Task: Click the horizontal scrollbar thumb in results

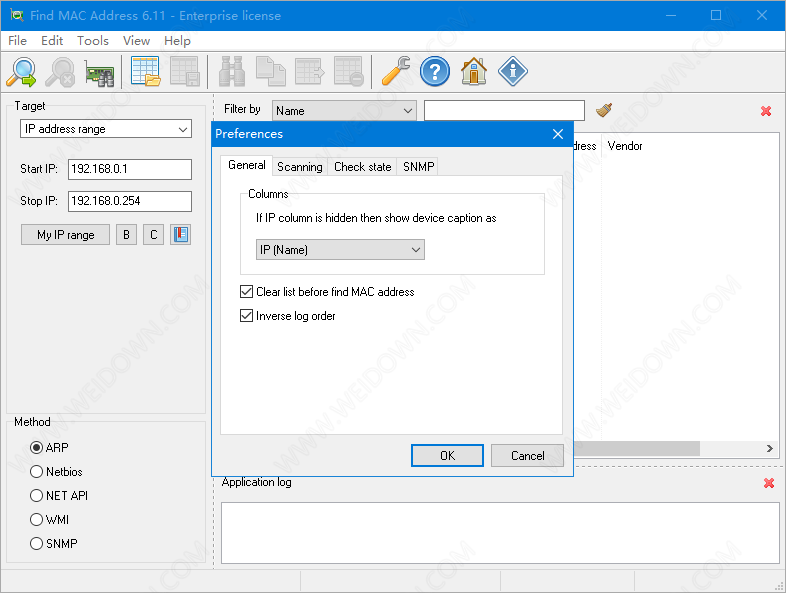Action: click(637, 449)
